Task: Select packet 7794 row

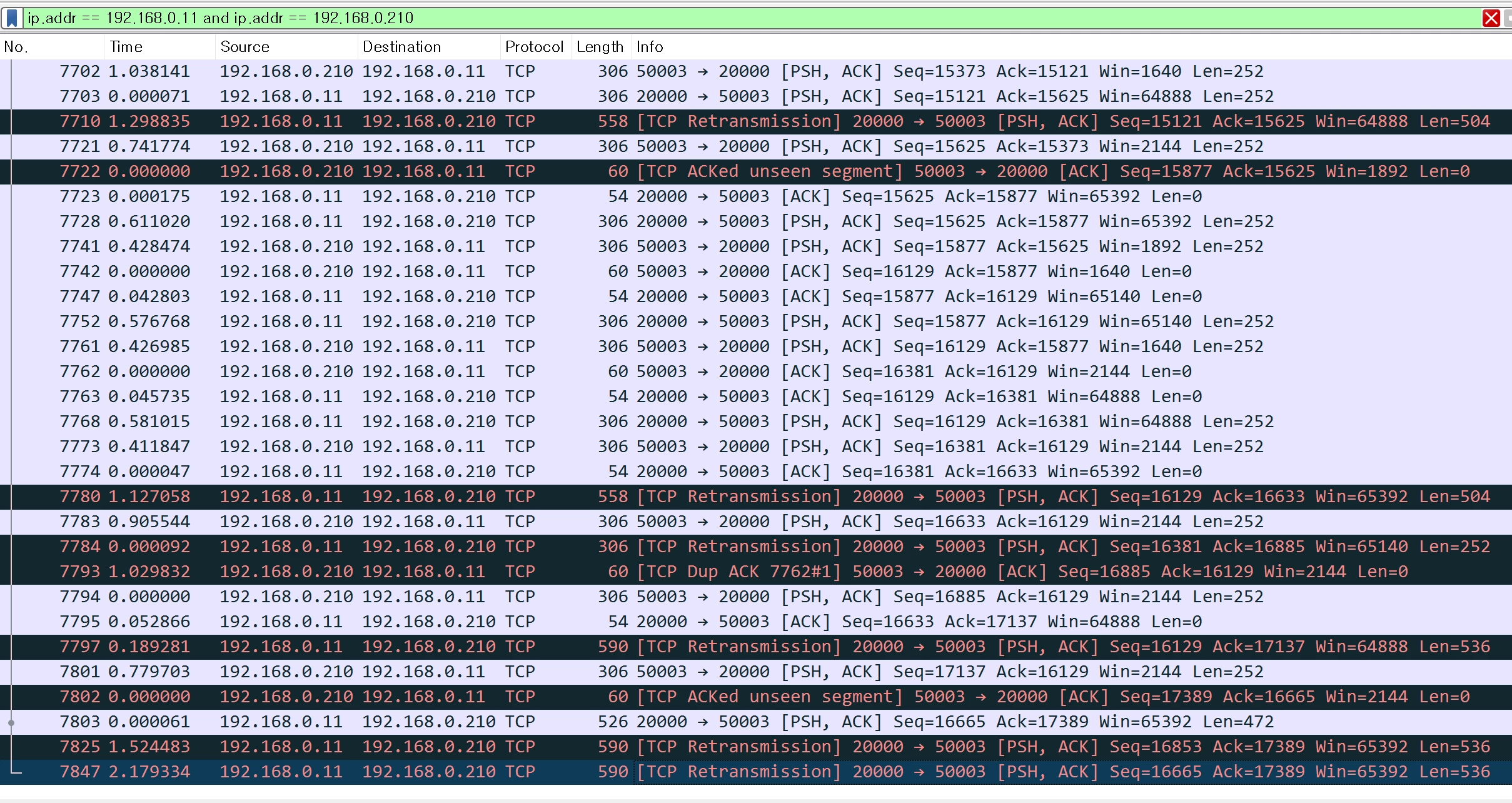Action: [756, 597]
